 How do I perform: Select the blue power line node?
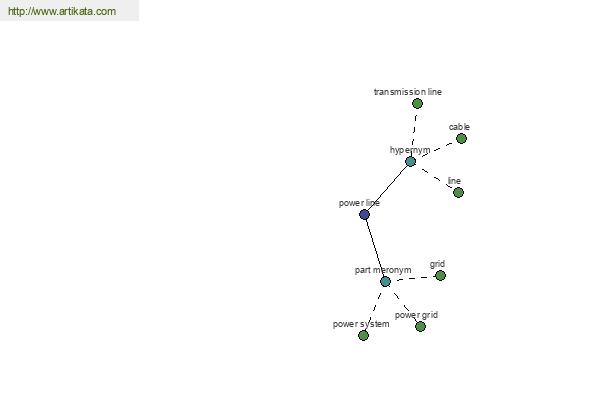pos(364,214)
